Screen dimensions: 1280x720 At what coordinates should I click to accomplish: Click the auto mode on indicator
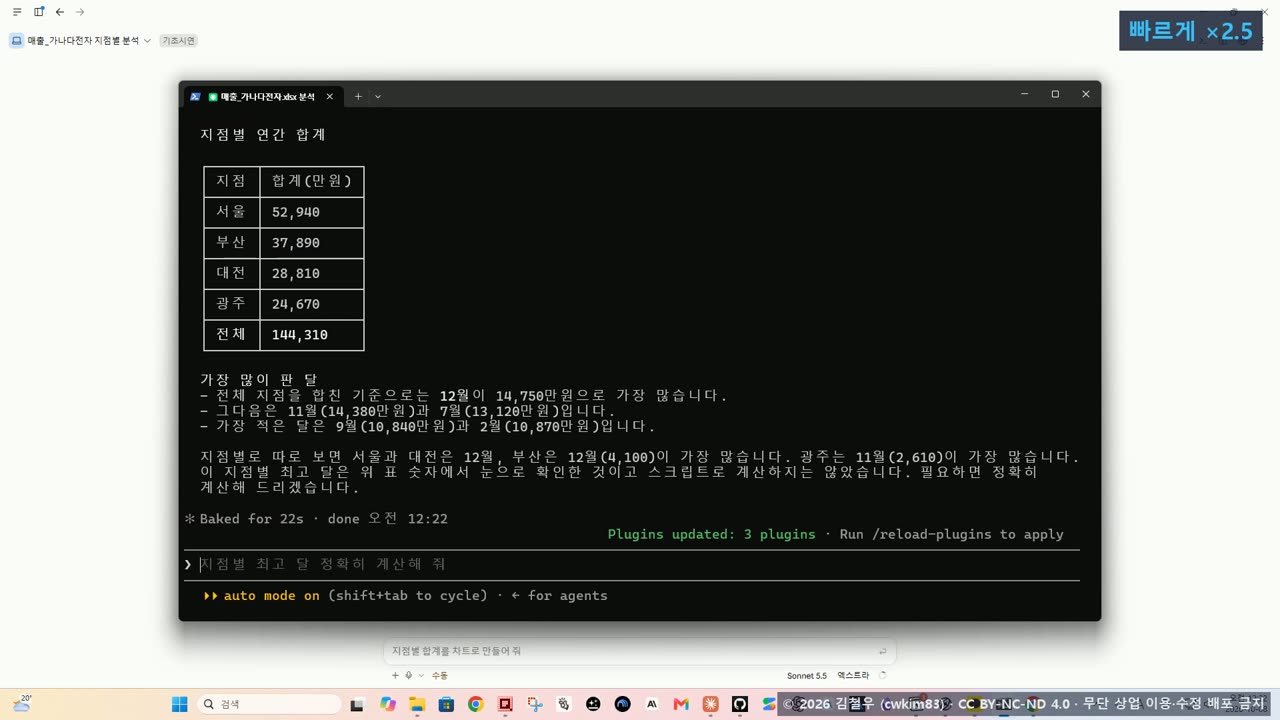point(271,595)
